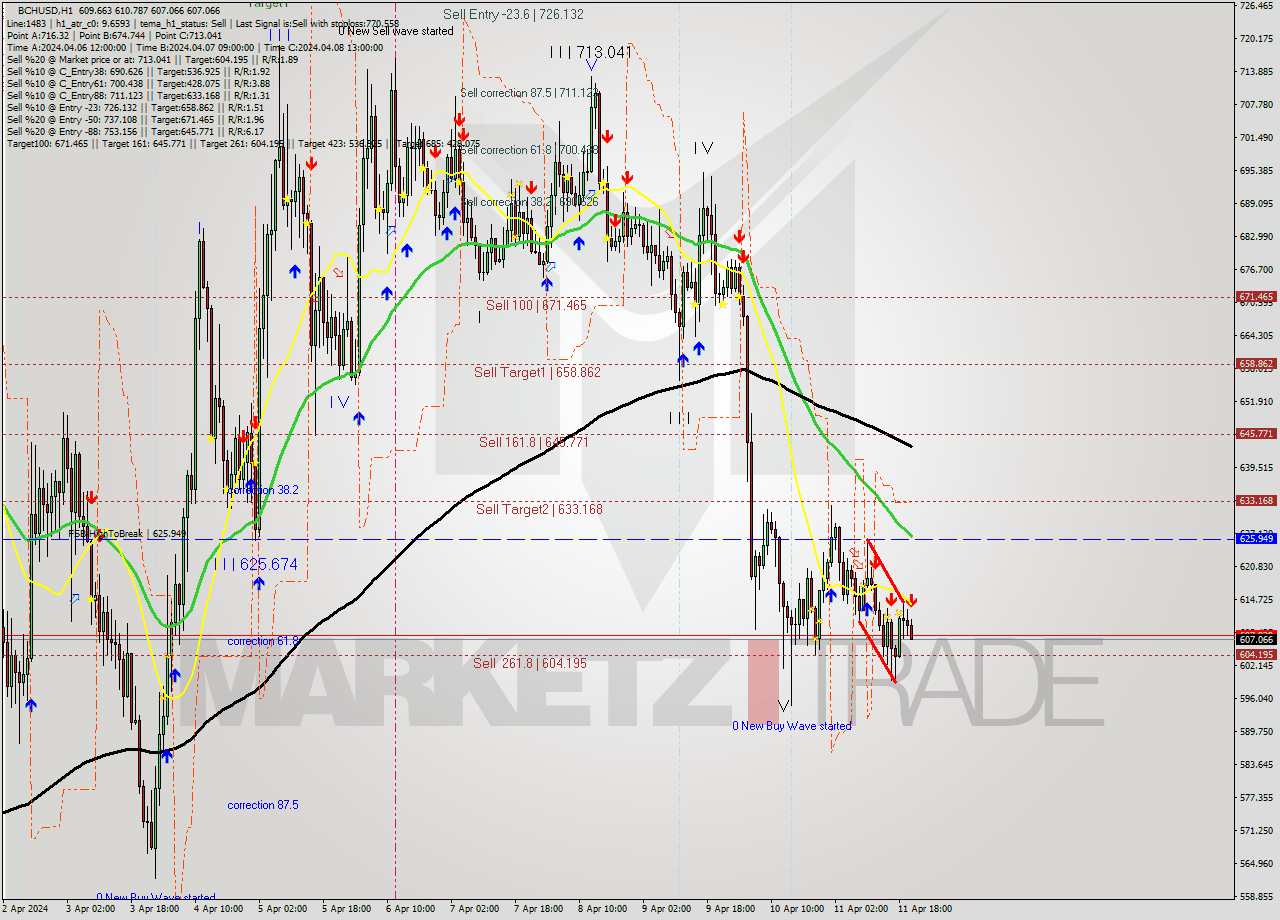
Task: Click the 'C_Entry61: 700.438' line
Action: click(138, 83)
